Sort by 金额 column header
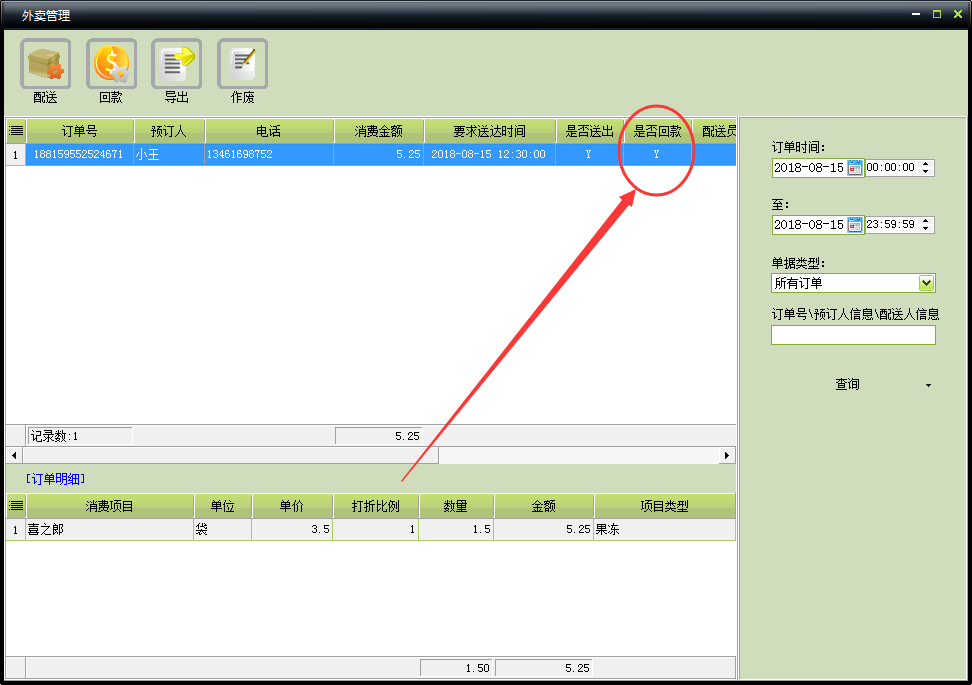Image resolution: width=972 pixels, height=685 pixels. pos(544,506)
